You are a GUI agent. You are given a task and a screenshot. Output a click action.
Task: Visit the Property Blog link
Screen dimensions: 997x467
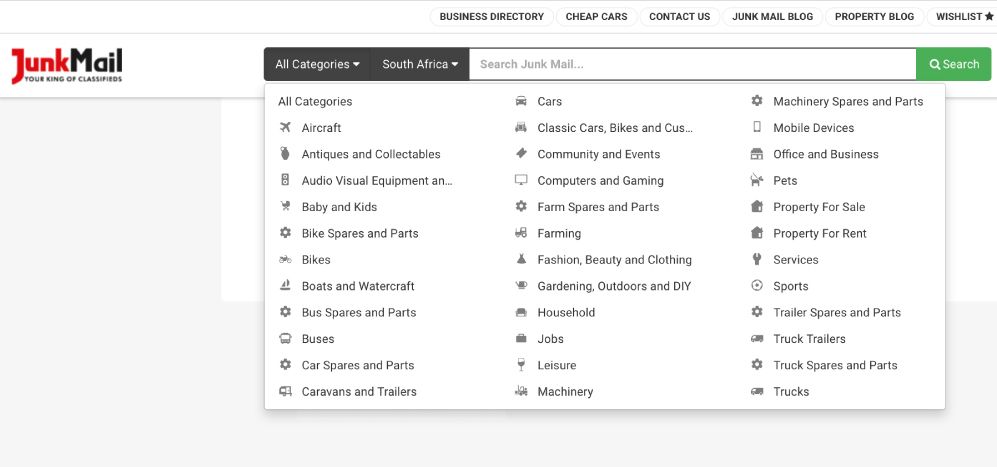click(x=874, y=17)
